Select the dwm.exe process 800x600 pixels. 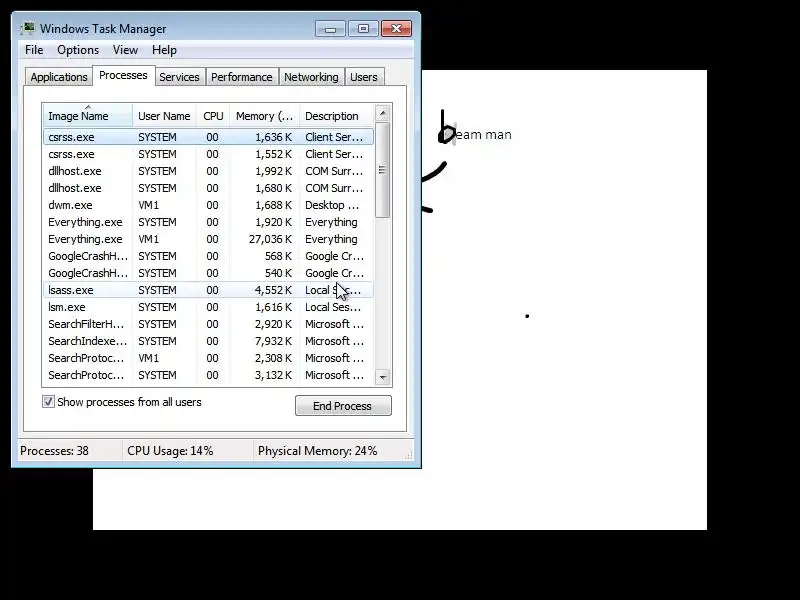209,205
